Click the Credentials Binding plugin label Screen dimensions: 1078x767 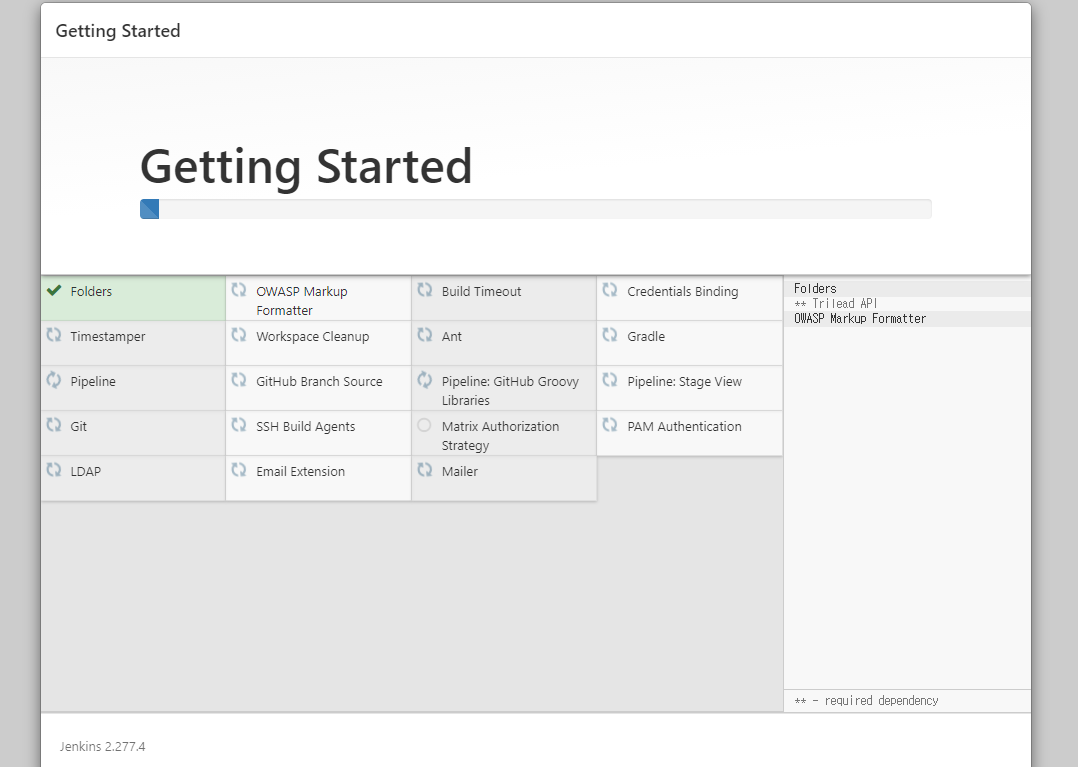683,291
